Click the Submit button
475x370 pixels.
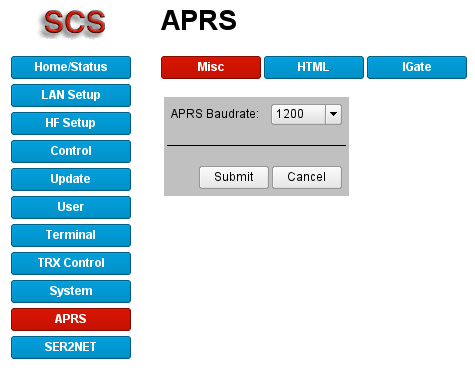point(234,177)
